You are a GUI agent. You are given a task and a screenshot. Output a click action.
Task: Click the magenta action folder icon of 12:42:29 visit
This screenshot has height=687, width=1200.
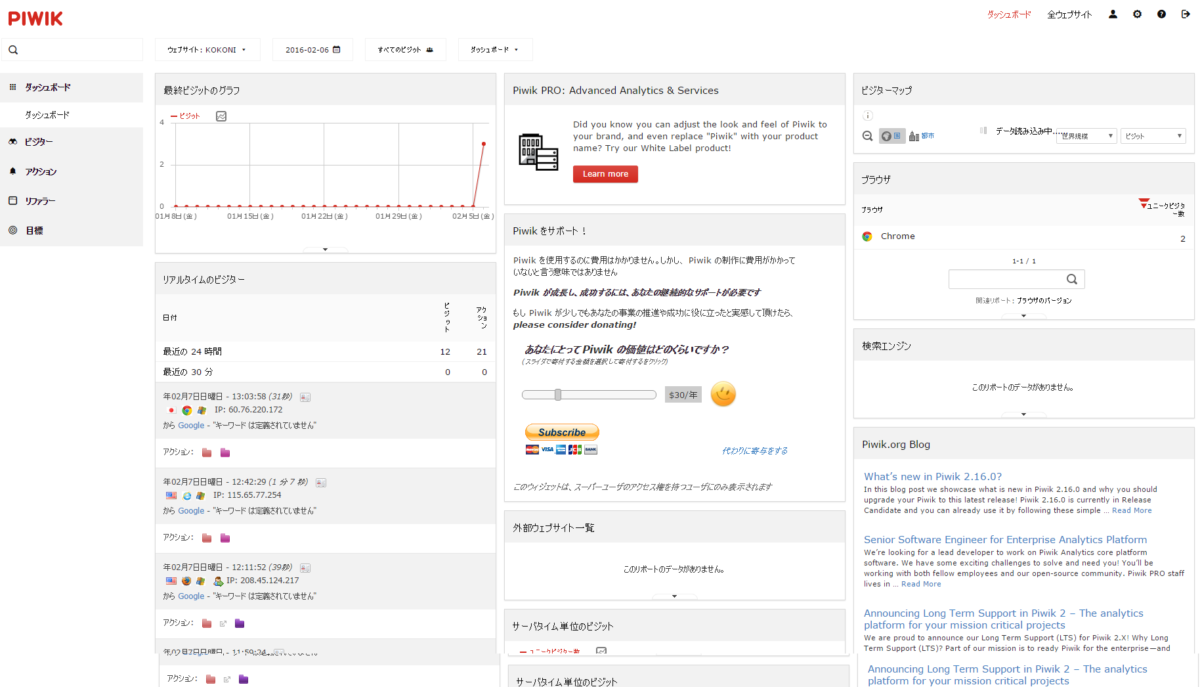pyautogui.click(x=225, y=538)
